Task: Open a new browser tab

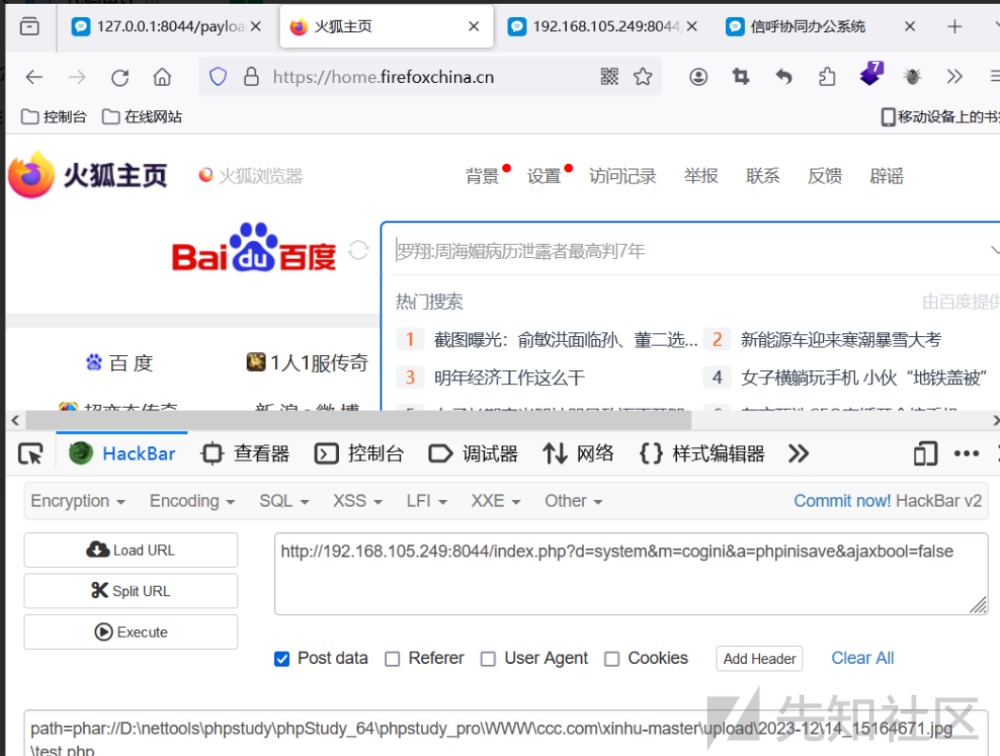Action: pyautogui.click(x=954, y=26)
